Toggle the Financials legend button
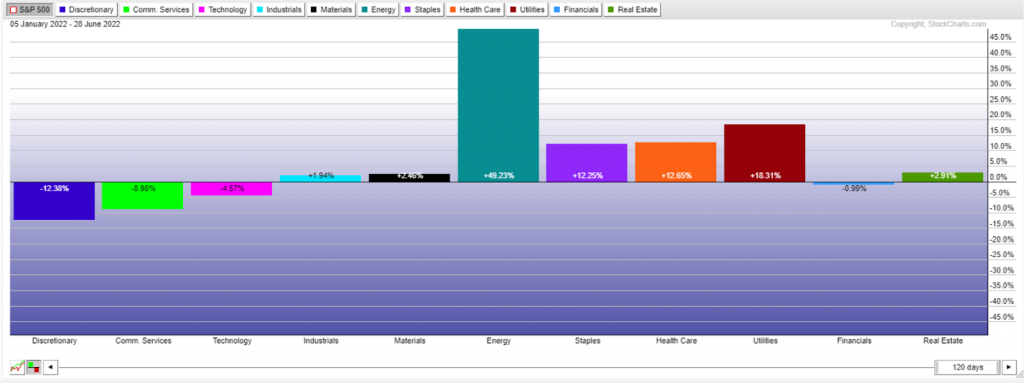Screen dimensions: 1024x383 click(x=576, y=10)
